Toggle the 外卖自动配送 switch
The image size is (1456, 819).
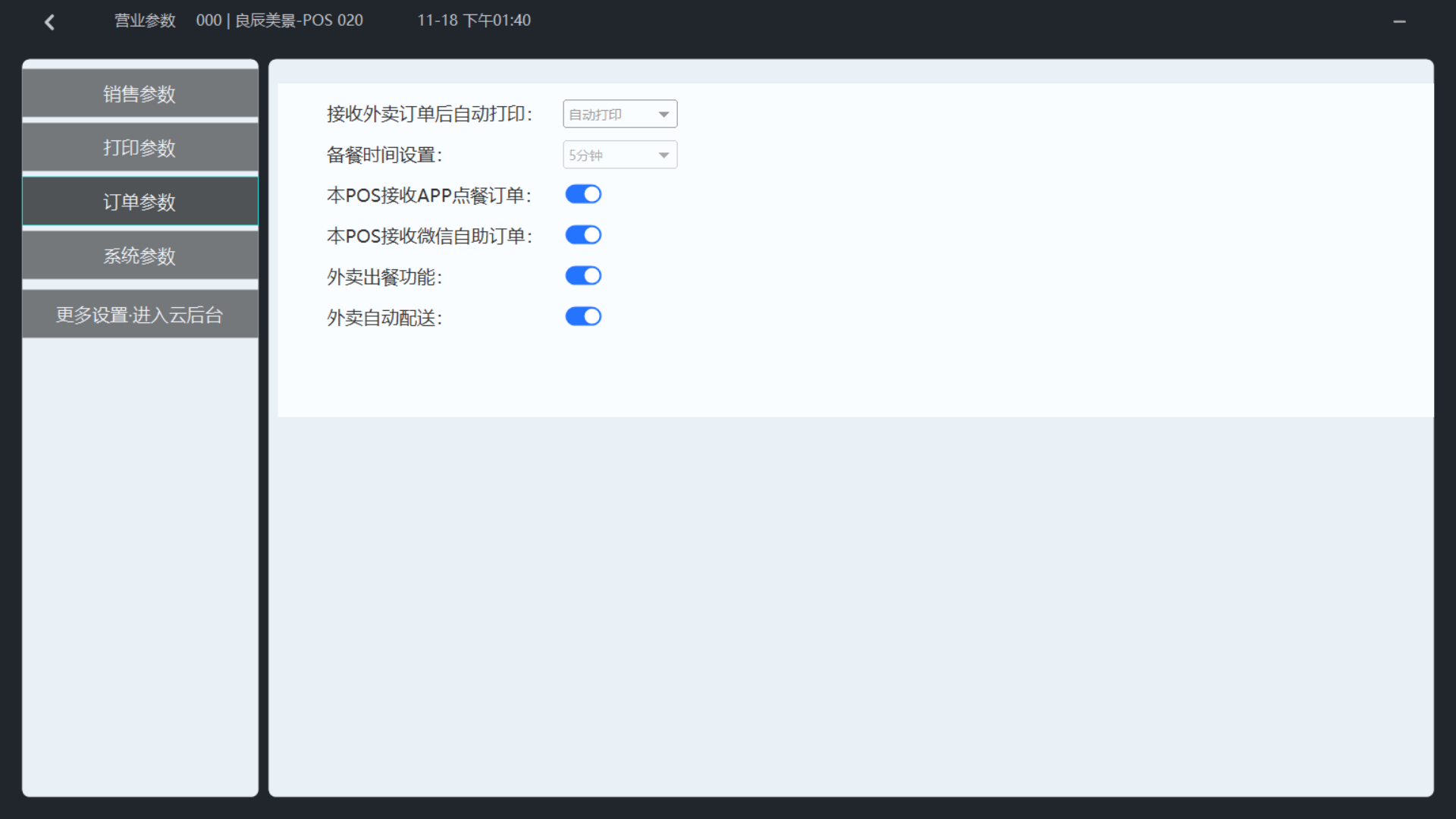click(x=583, y=317)
